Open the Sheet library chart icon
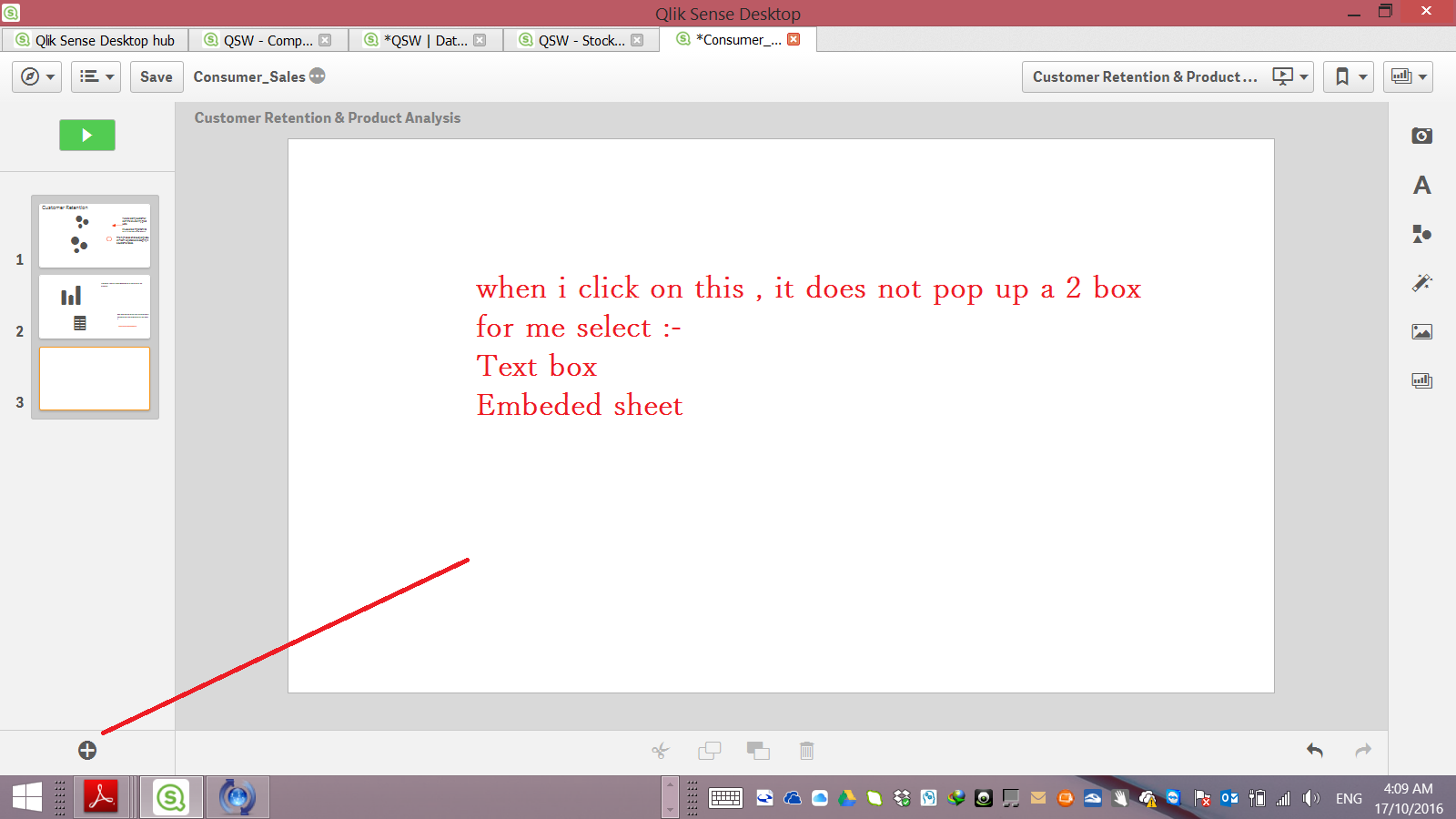The height and width of the screenshot is (819, 1456). (x=1421, y=381)
